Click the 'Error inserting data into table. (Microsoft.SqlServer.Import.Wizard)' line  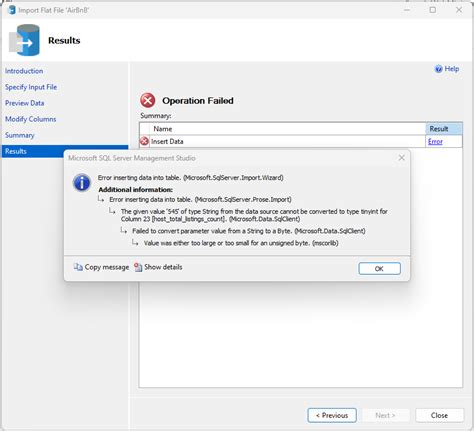(x=191, y=178)
